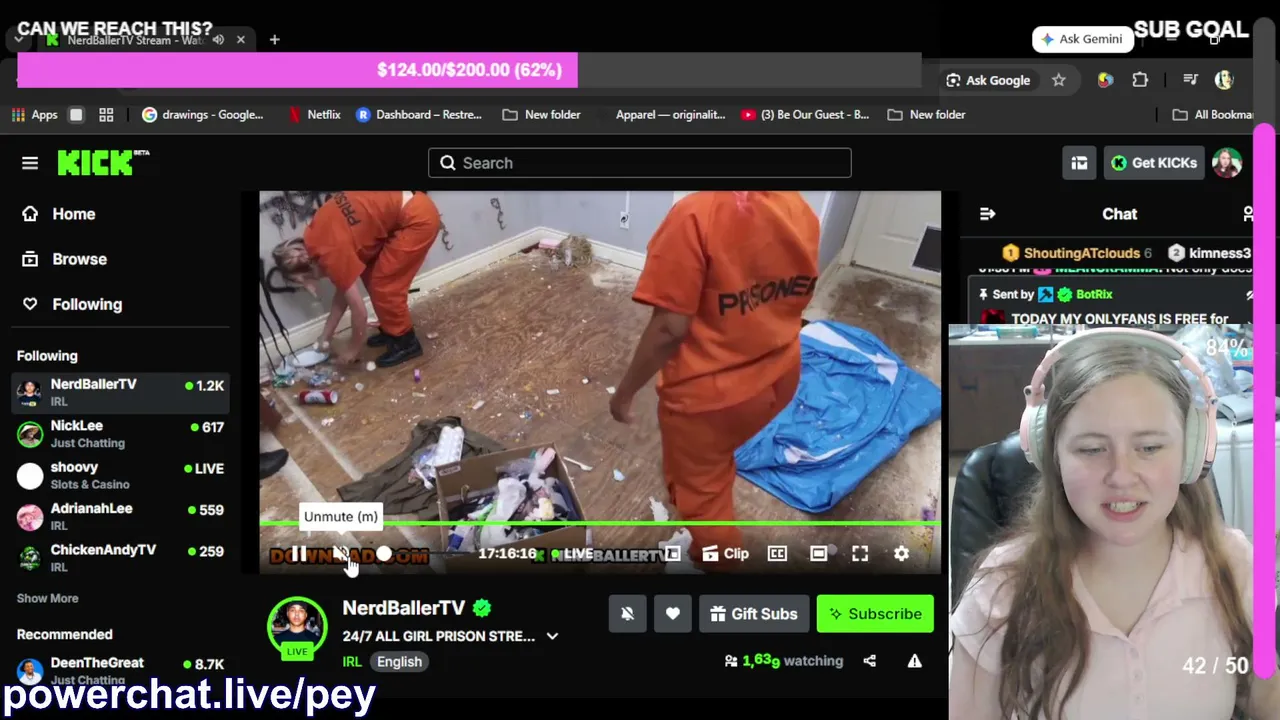Open NerdBallerTV channel avatar
Image resolution: width=1280 pixels, height=720 pixels.
[x=297, y=627]
